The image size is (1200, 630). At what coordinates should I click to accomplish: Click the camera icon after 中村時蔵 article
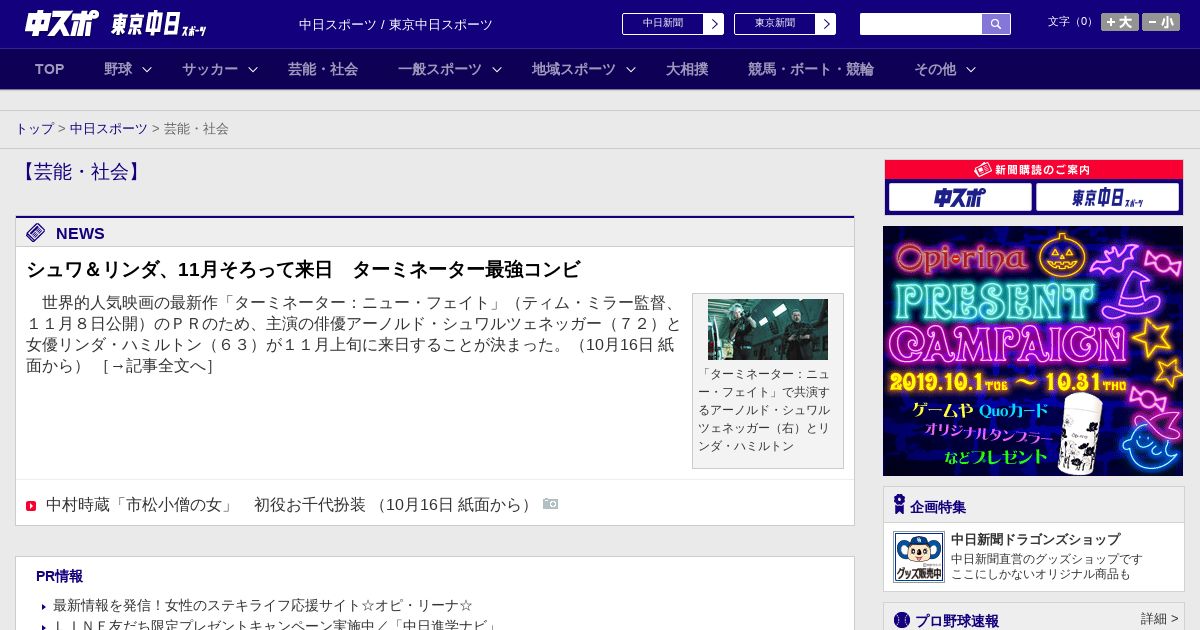(551, 504)
